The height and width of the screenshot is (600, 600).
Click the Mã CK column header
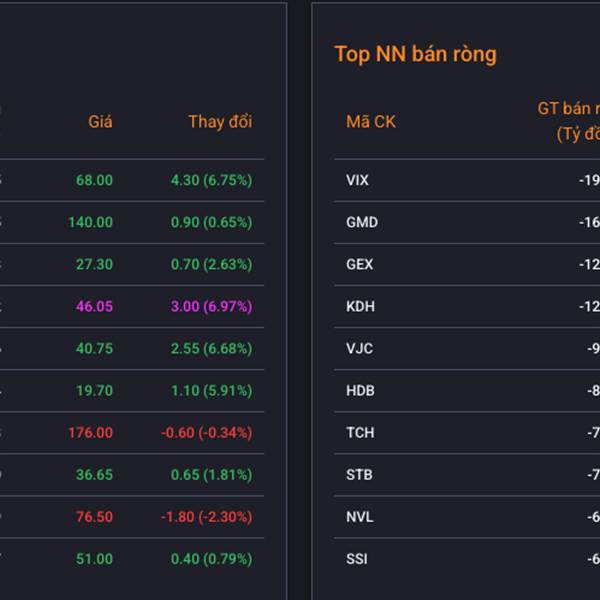(x=371, y=122)
